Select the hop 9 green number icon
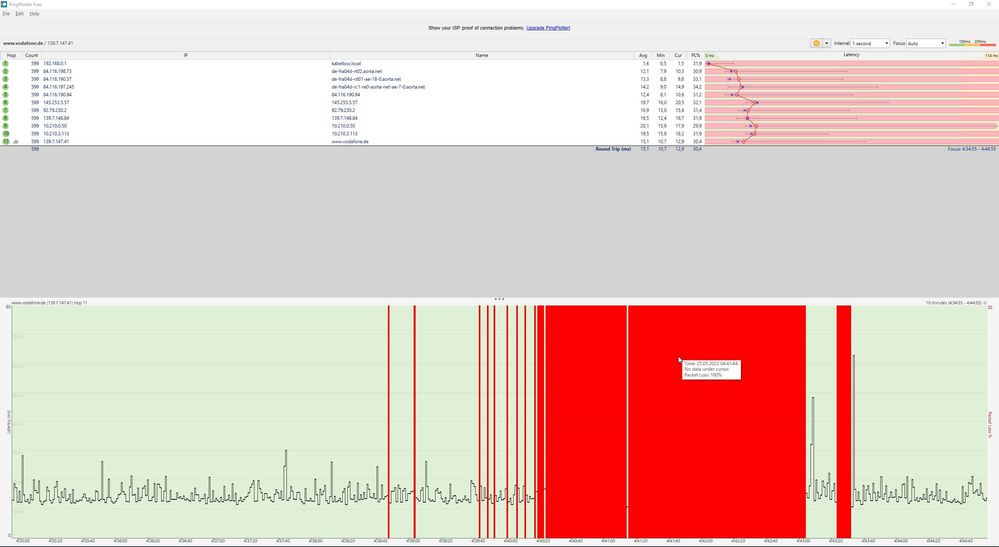The width and height of the screenshot is (999, 547). click(6, 126)
